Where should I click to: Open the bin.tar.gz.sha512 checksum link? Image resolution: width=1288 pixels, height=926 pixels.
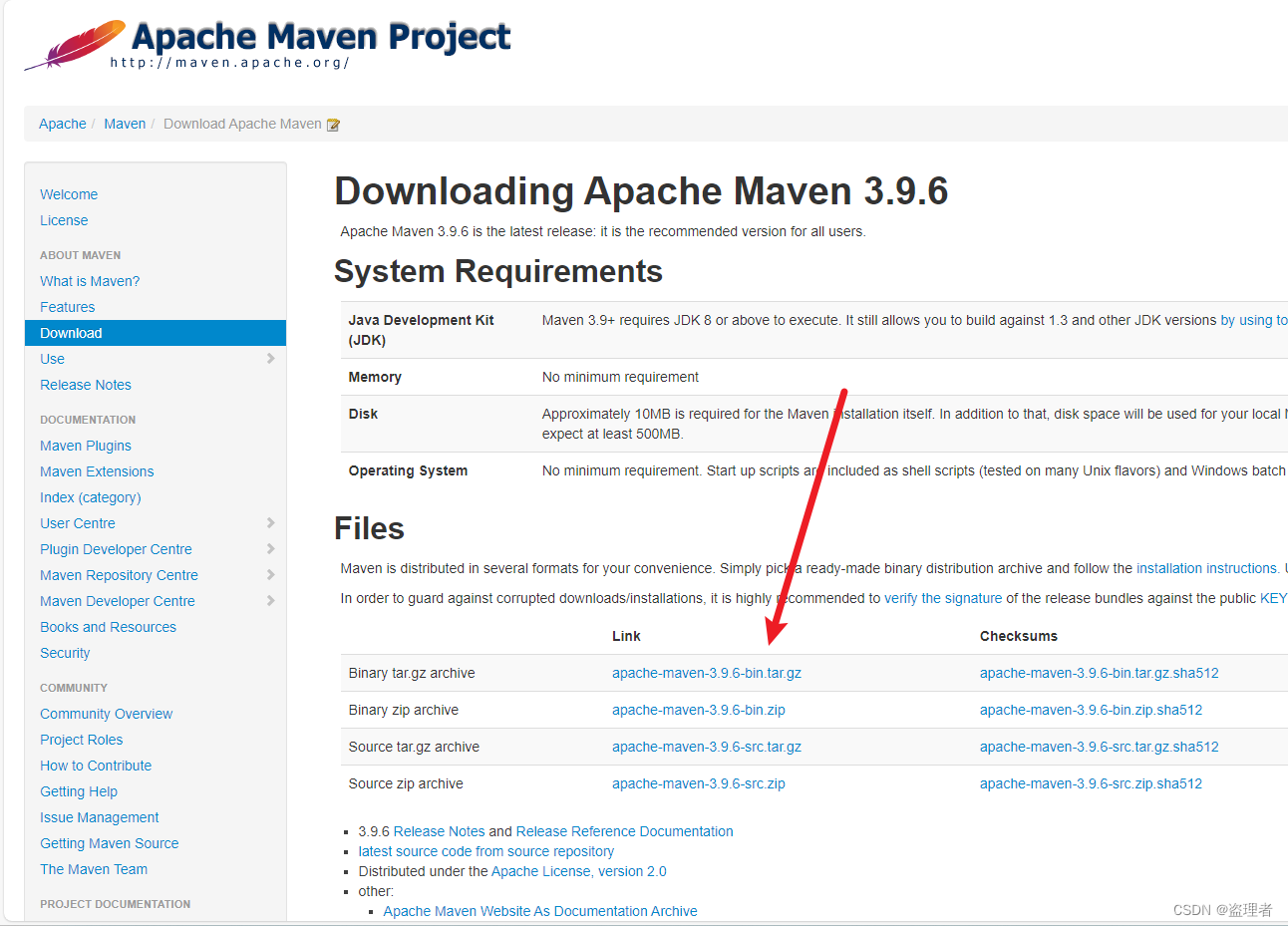1100,673
